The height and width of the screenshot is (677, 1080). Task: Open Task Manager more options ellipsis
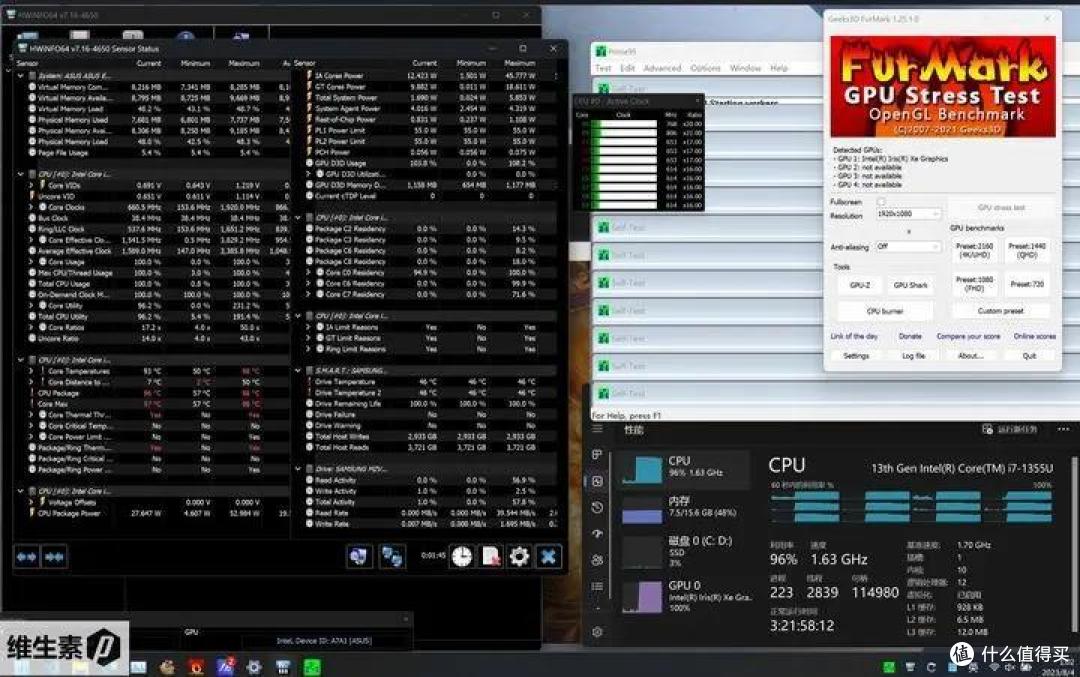[1063, 429]
